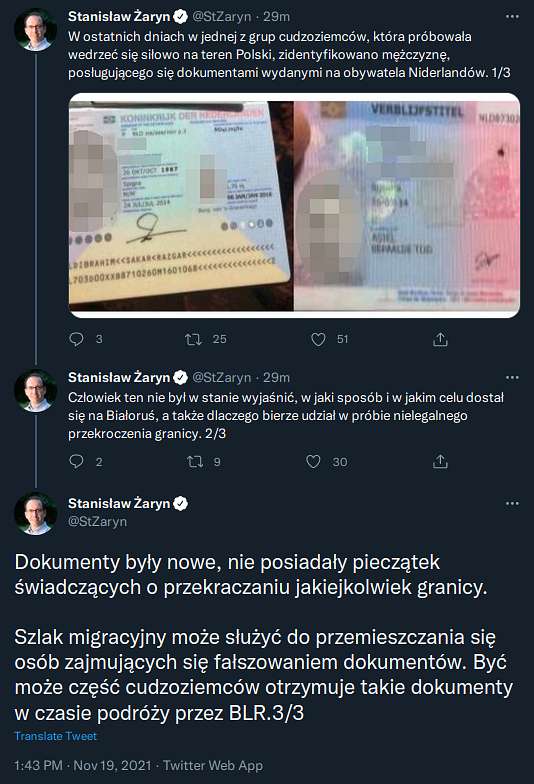The width and height of the screenshot is (534, 784).
Task: Share the second tweet (2/3)
Action: pos(440,462)
